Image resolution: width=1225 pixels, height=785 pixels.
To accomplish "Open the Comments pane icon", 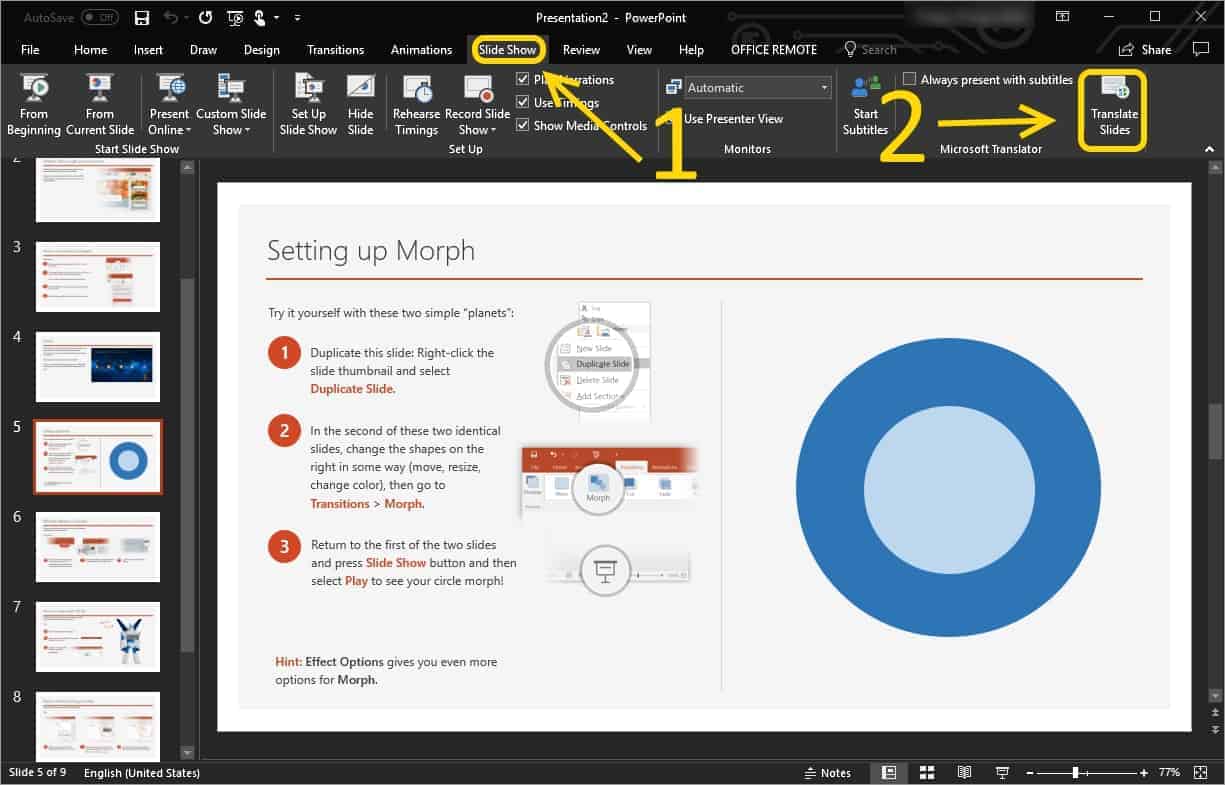I will 1200,49.
